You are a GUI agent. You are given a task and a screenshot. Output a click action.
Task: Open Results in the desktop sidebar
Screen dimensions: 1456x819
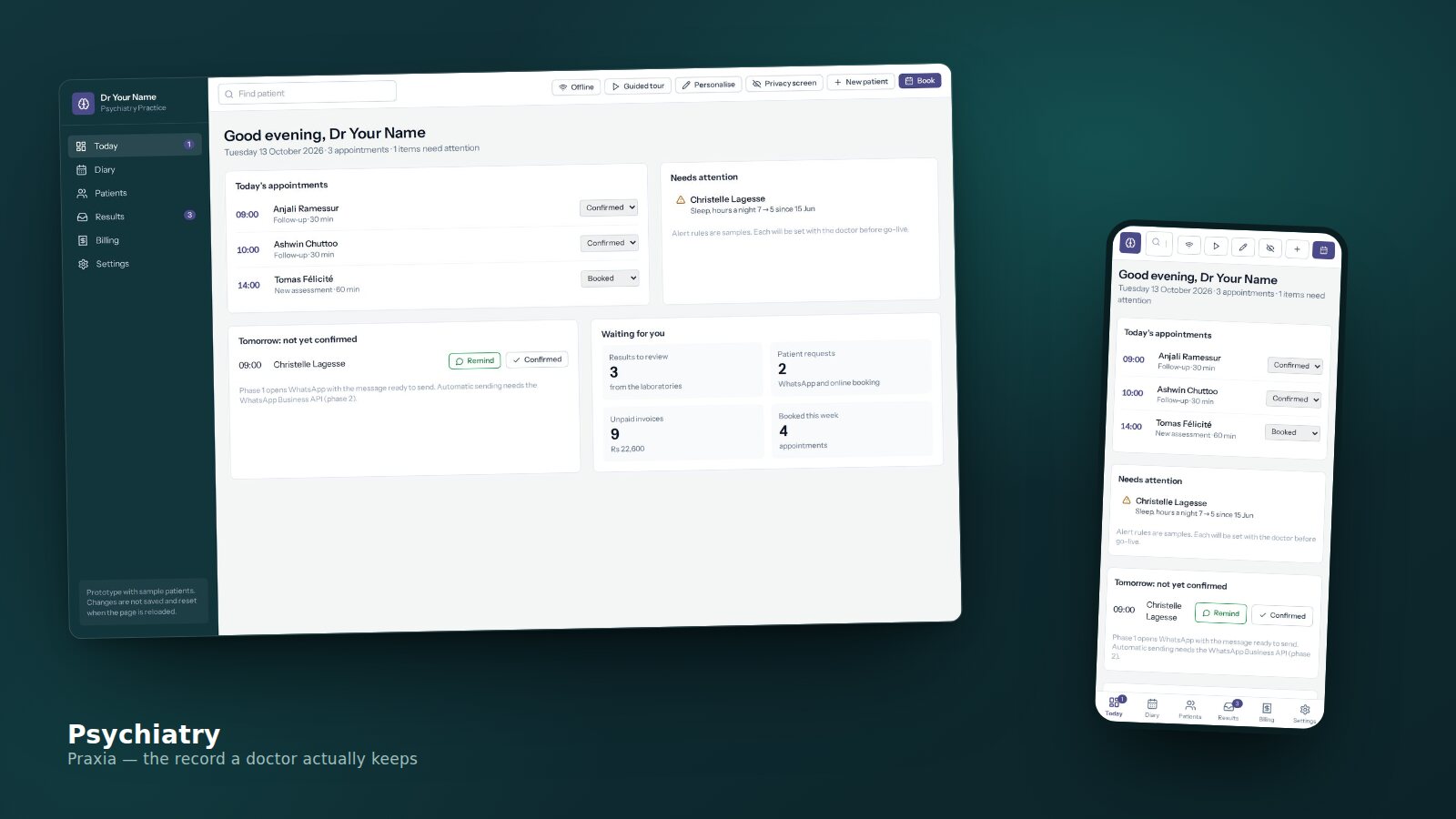tap(135, 217)
